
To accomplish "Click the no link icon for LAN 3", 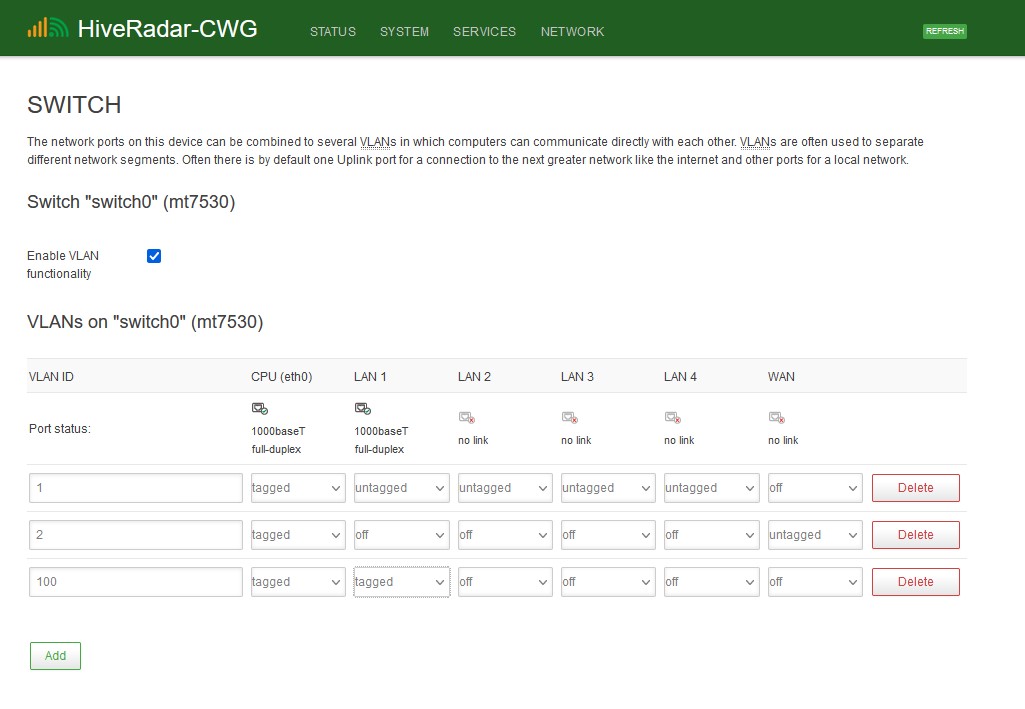I will coord(568,418).
